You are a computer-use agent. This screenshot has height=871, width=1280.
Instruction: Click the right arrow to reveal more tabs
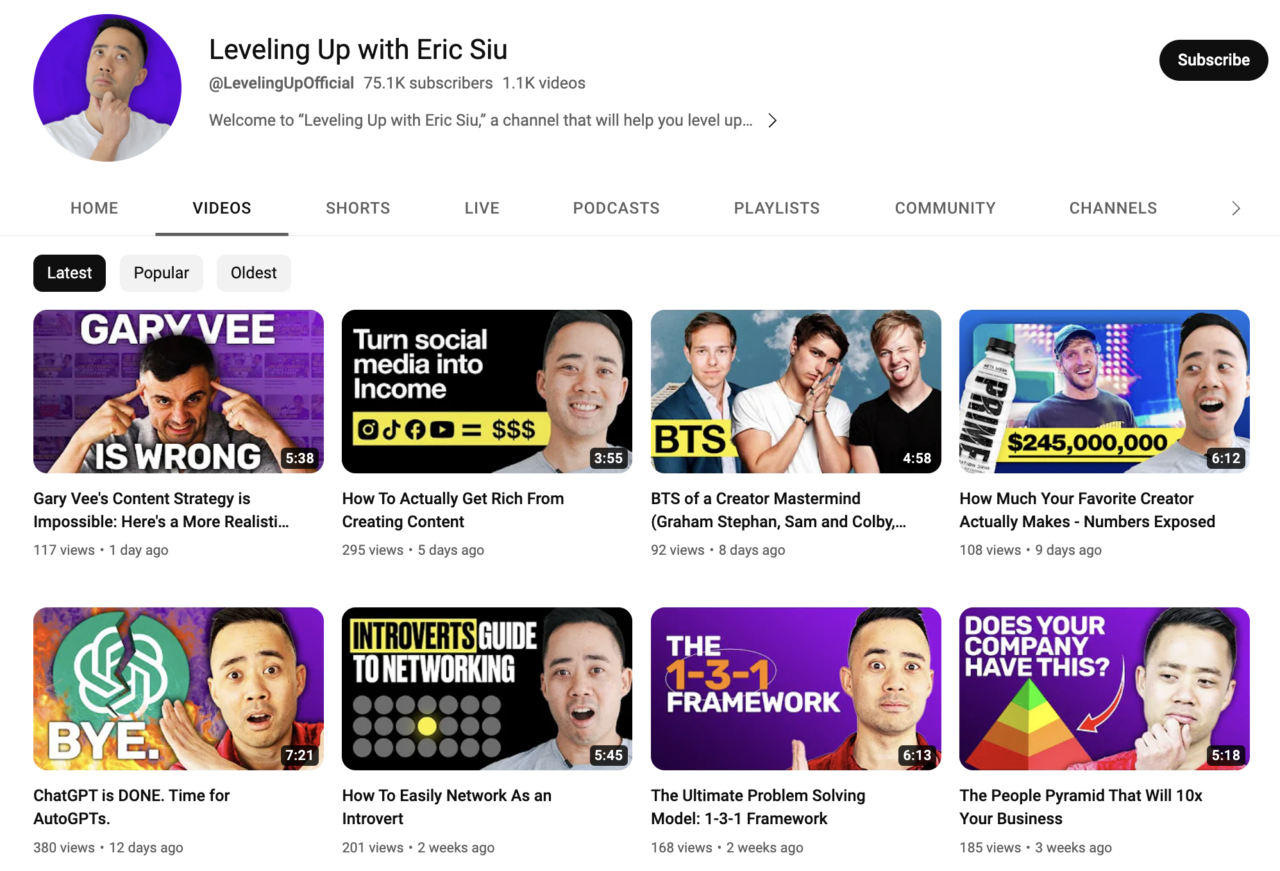[1236, 208]
